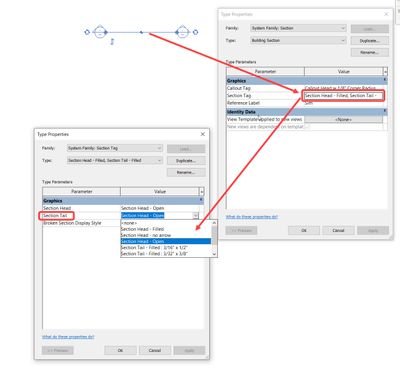This screenshot has height=371, width=400.
Task: Toggle New views are dependent on template checkbox
Action: pyautogui.click(x=307, y=127)
